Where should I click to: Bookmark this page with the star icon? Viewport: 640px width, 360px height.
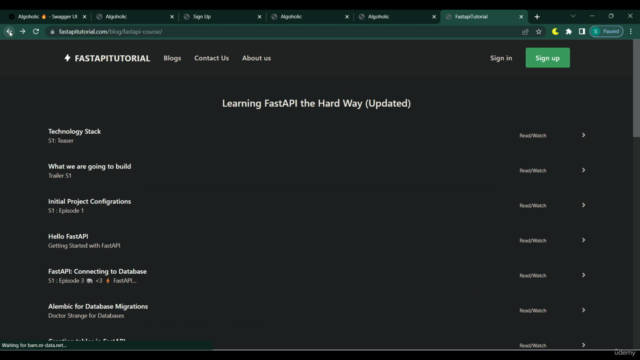[539, 31]
